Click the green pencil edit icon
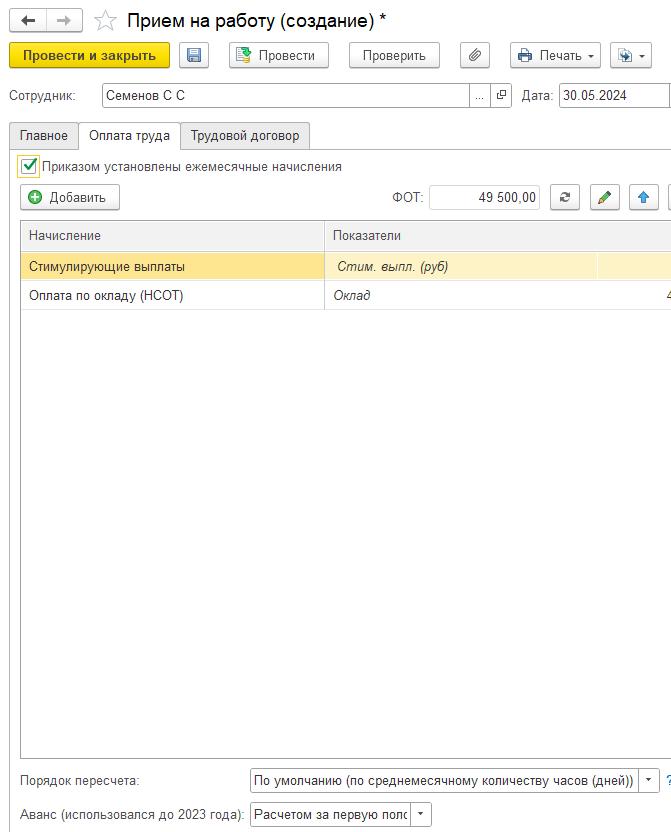 [x=604, y=197]
